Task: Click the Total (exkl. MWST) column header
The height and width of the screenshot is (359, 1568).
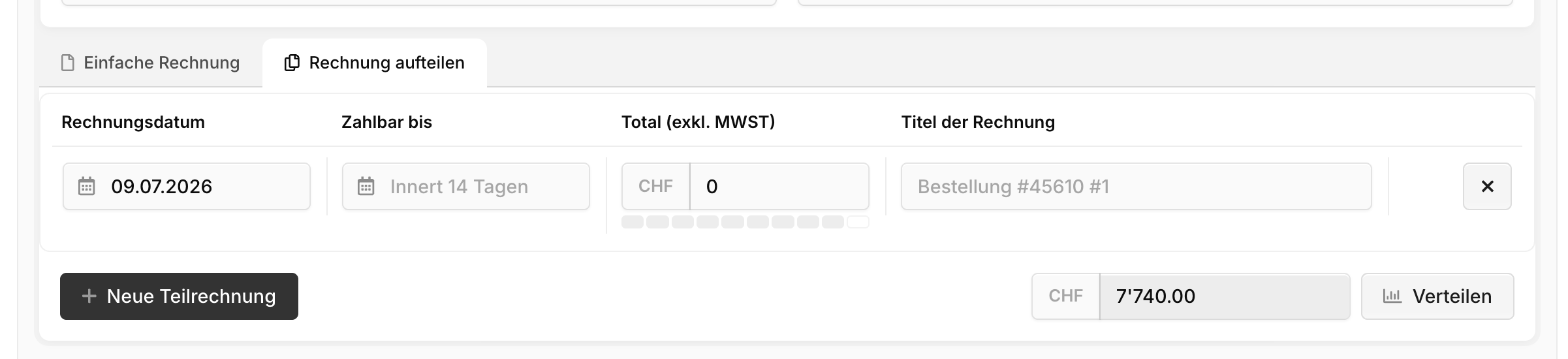Action: pyautogui.click(x=698, y=122)
